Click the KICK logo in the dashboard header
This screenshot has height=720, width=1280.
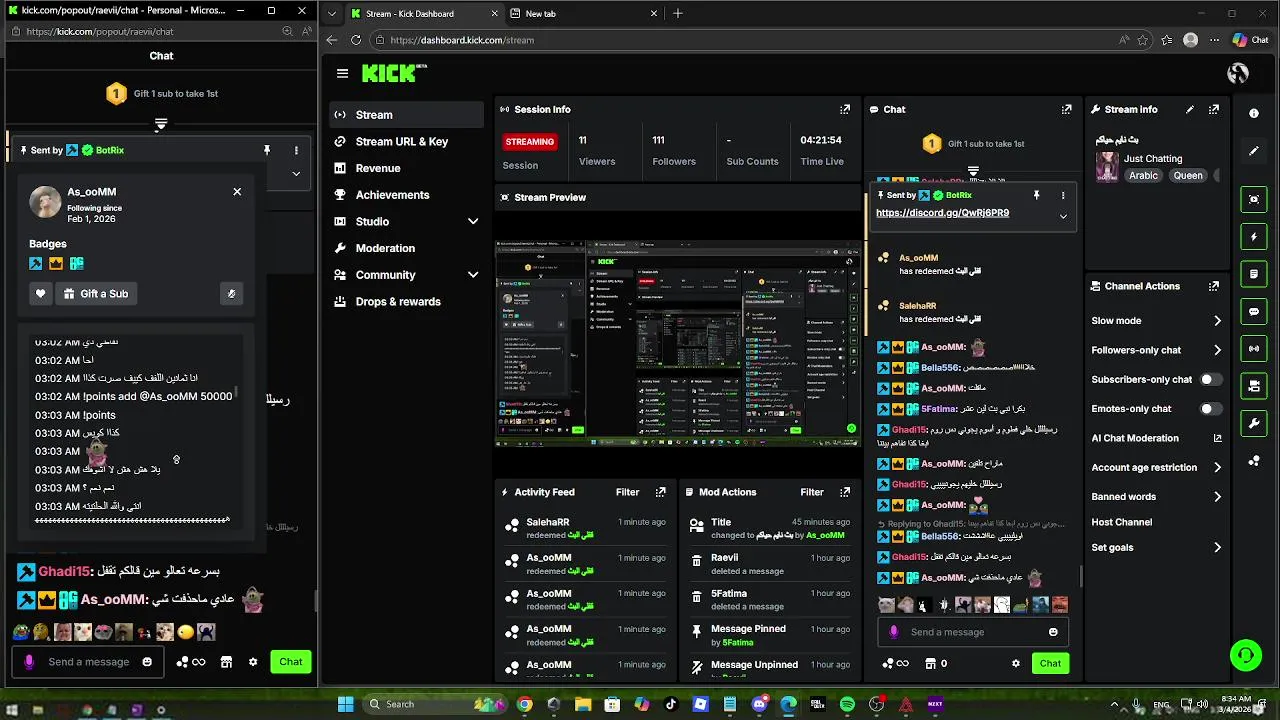tap(393, 73)
